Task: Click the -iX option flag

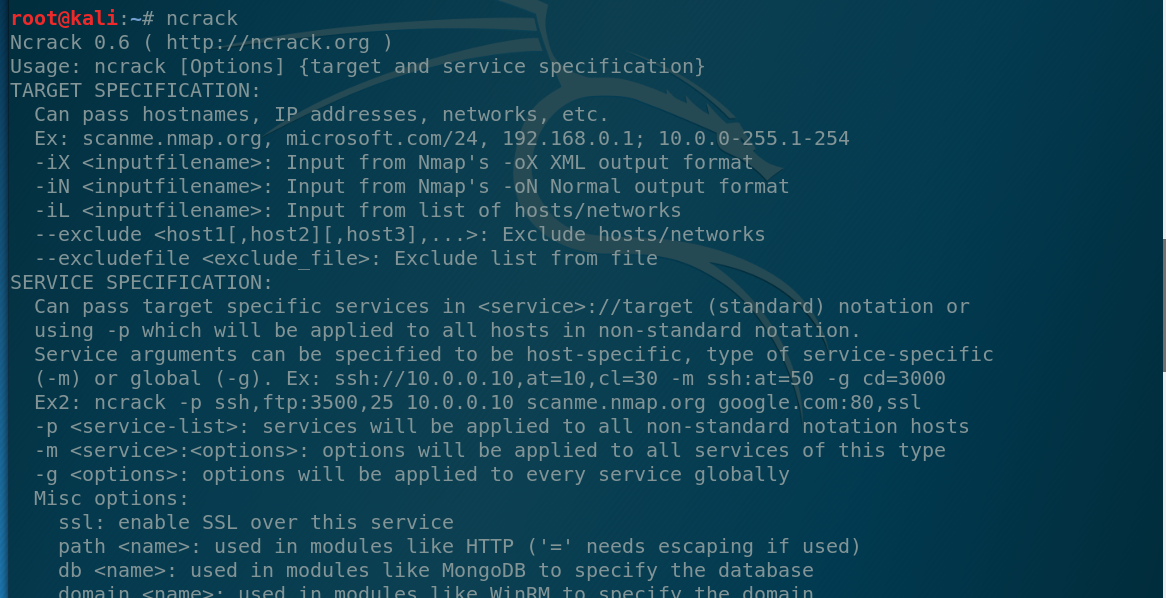Action: 52,162
